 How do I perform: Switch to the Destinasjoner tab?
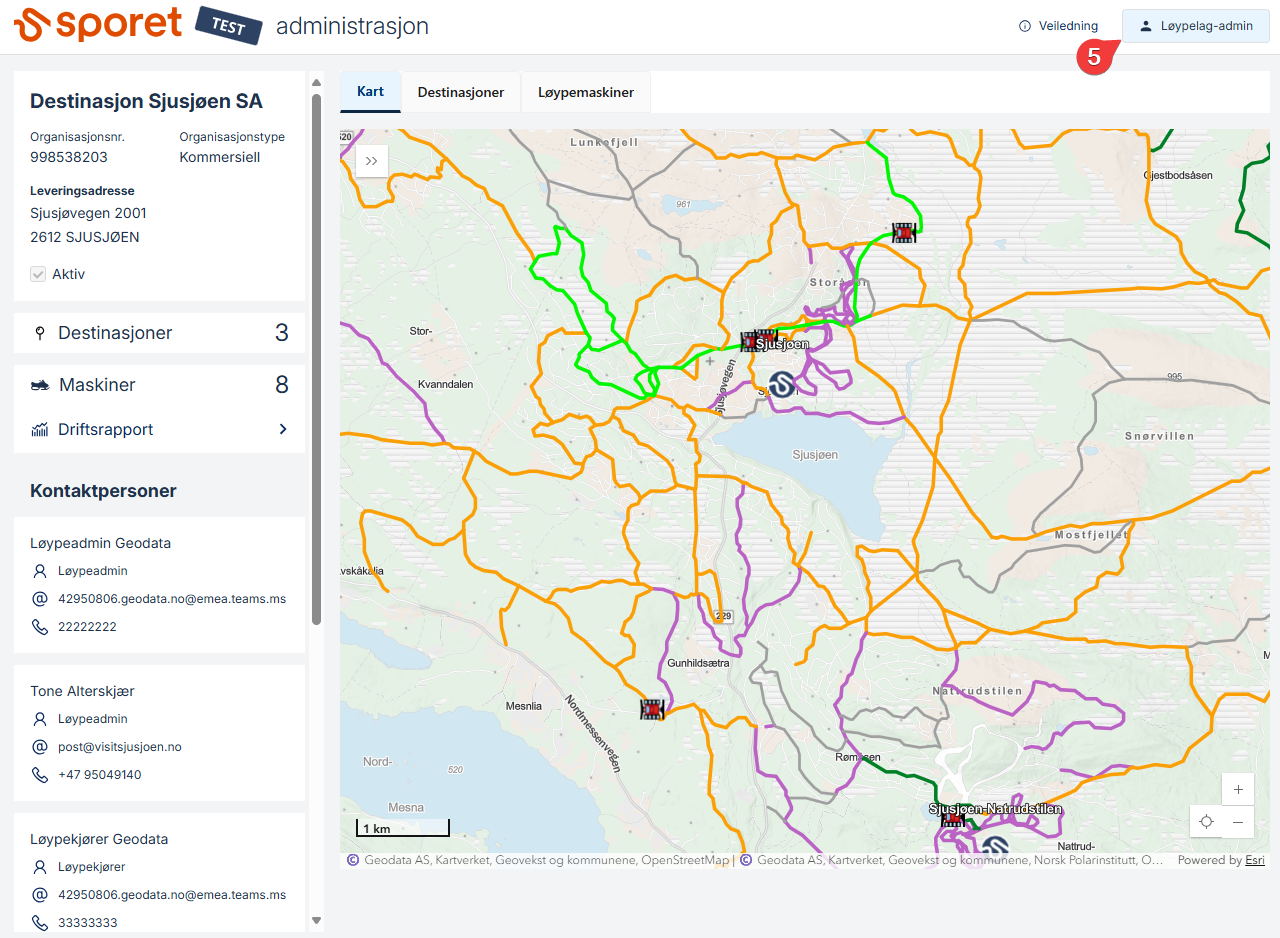(x=460, y=92)
